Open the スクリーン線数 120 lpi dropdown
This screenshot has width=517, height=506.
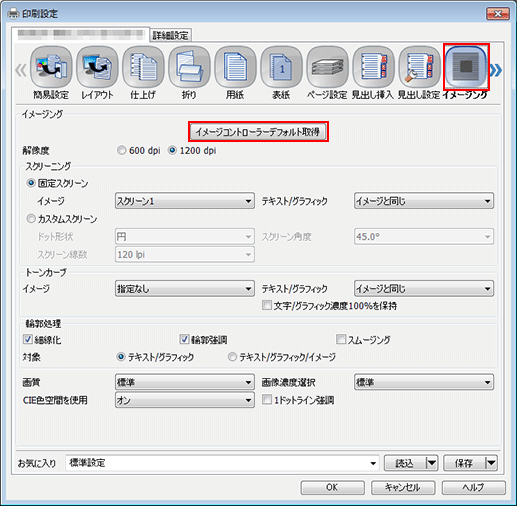click(x=185, y=255)
